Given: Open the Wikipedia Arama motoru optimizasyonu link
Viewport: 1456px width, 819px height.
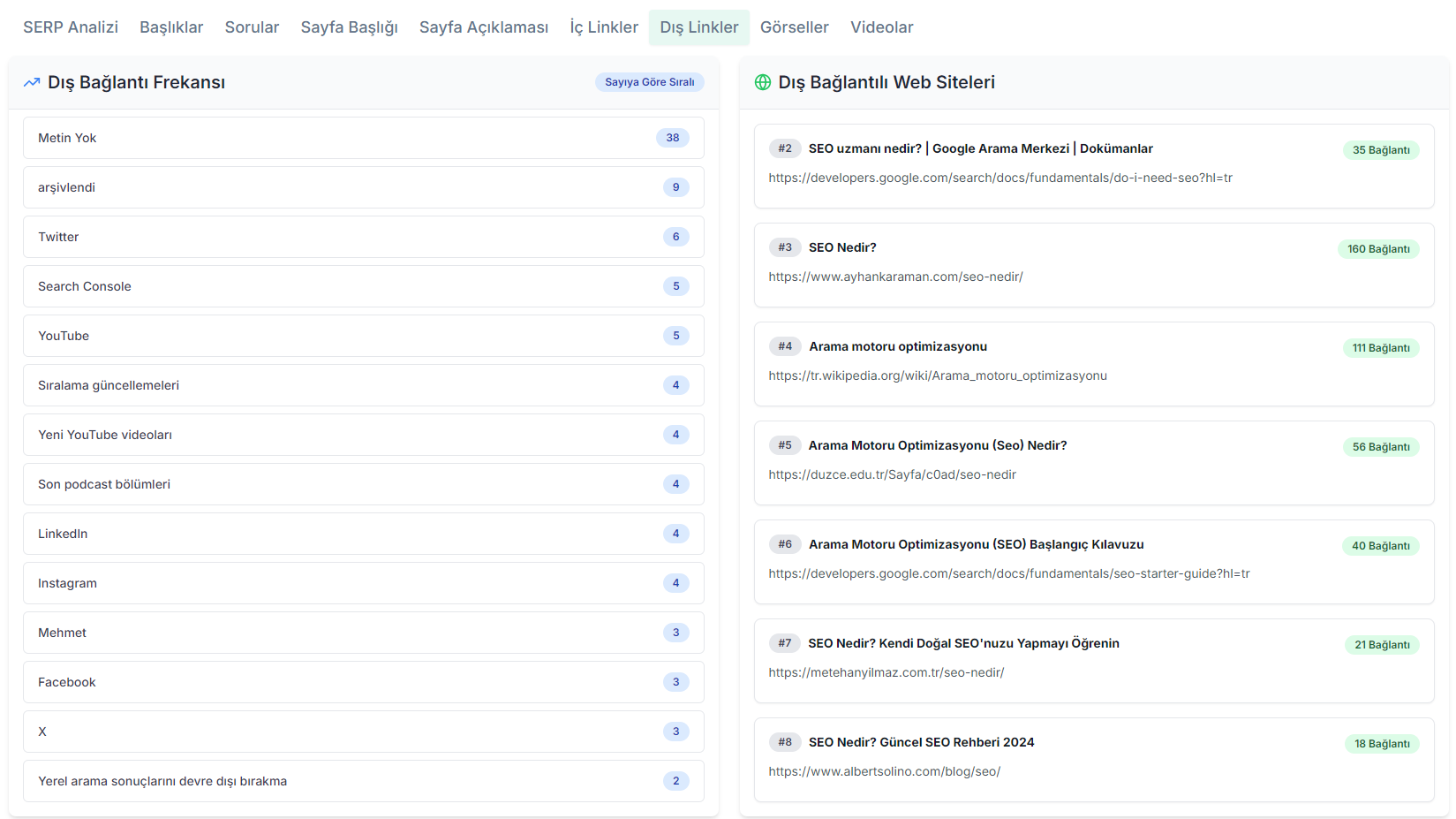Looking at the screenshot, I should point(937,375).
